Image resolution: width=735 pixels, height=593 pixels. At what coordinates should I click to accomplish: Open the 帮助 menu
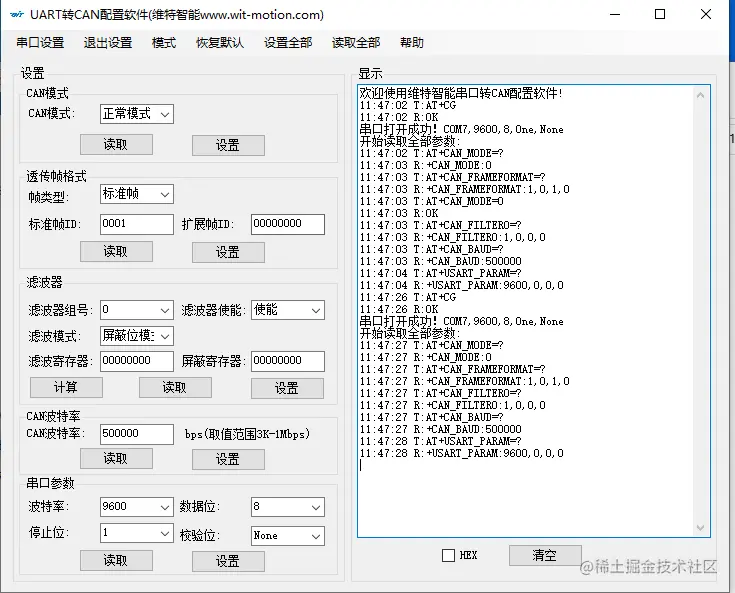tap(412, 43)
